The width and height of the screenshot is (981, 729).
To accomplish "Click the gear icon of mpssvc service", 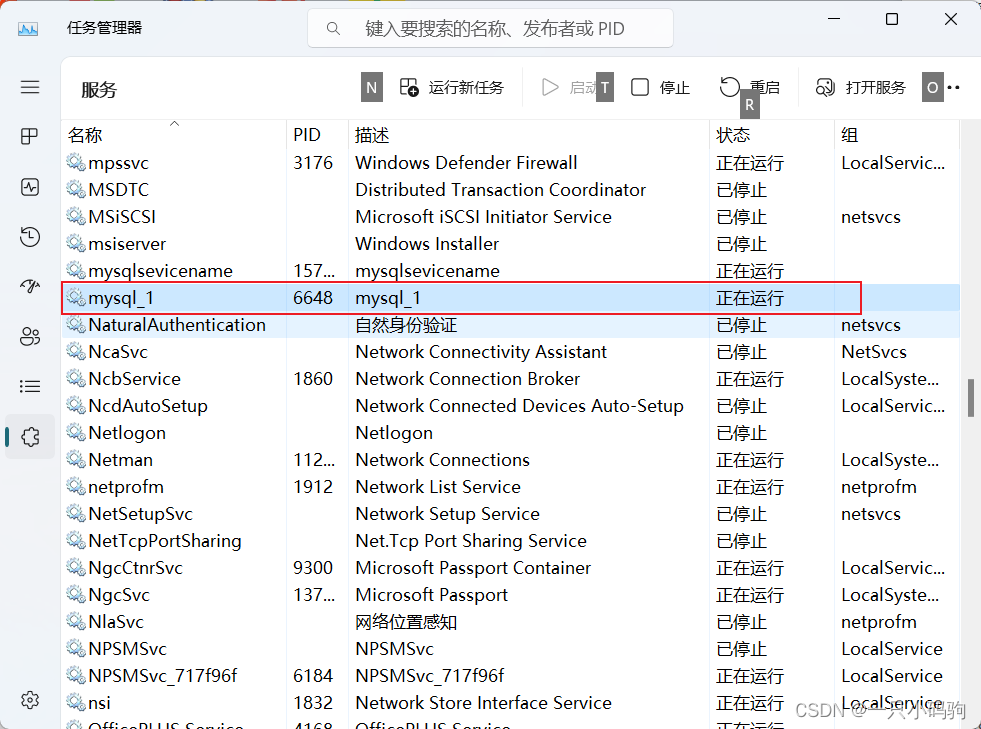I will pos(76,162).
